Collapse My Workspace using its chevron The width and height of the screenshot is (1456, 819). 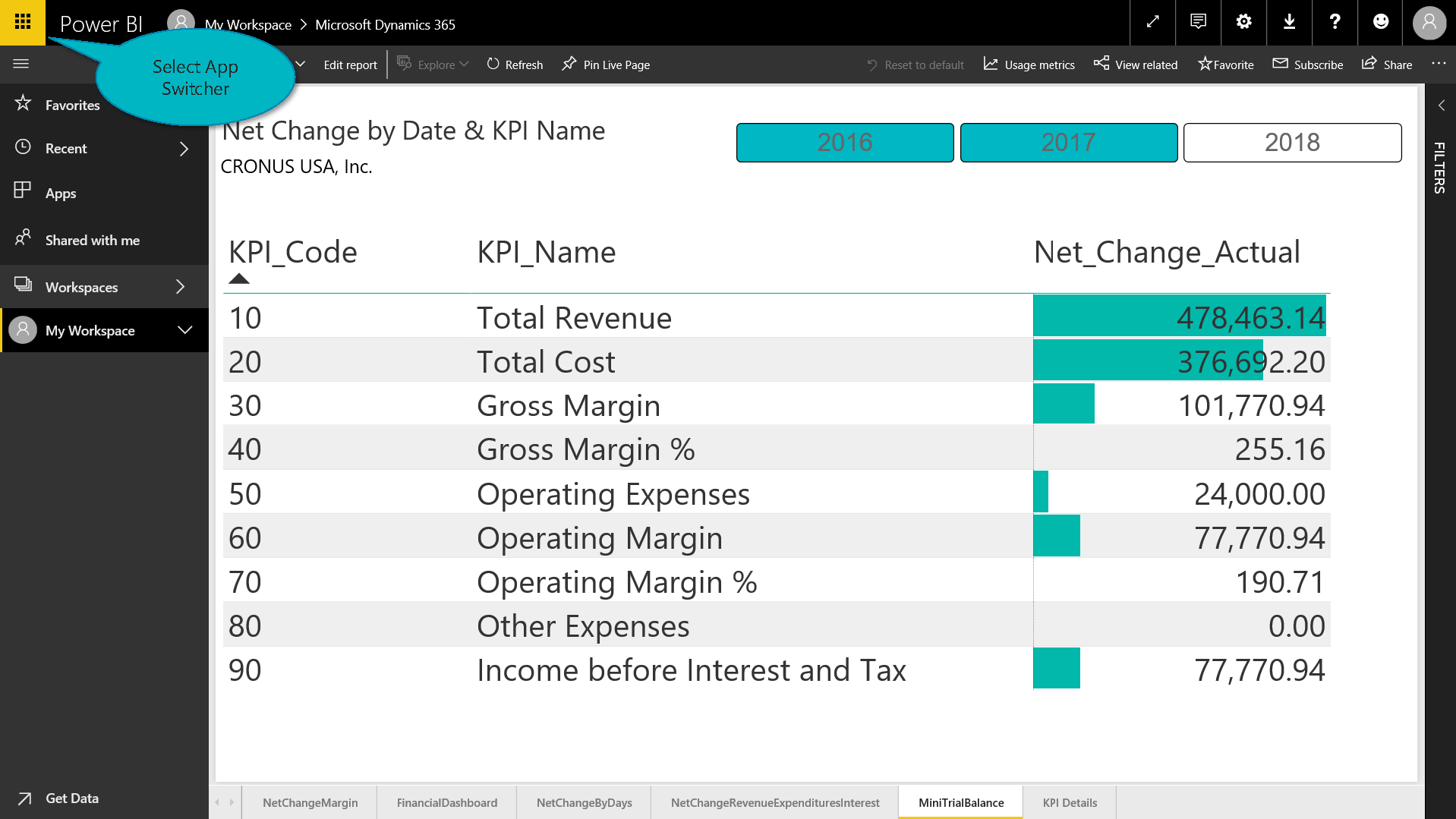point(184,330)
